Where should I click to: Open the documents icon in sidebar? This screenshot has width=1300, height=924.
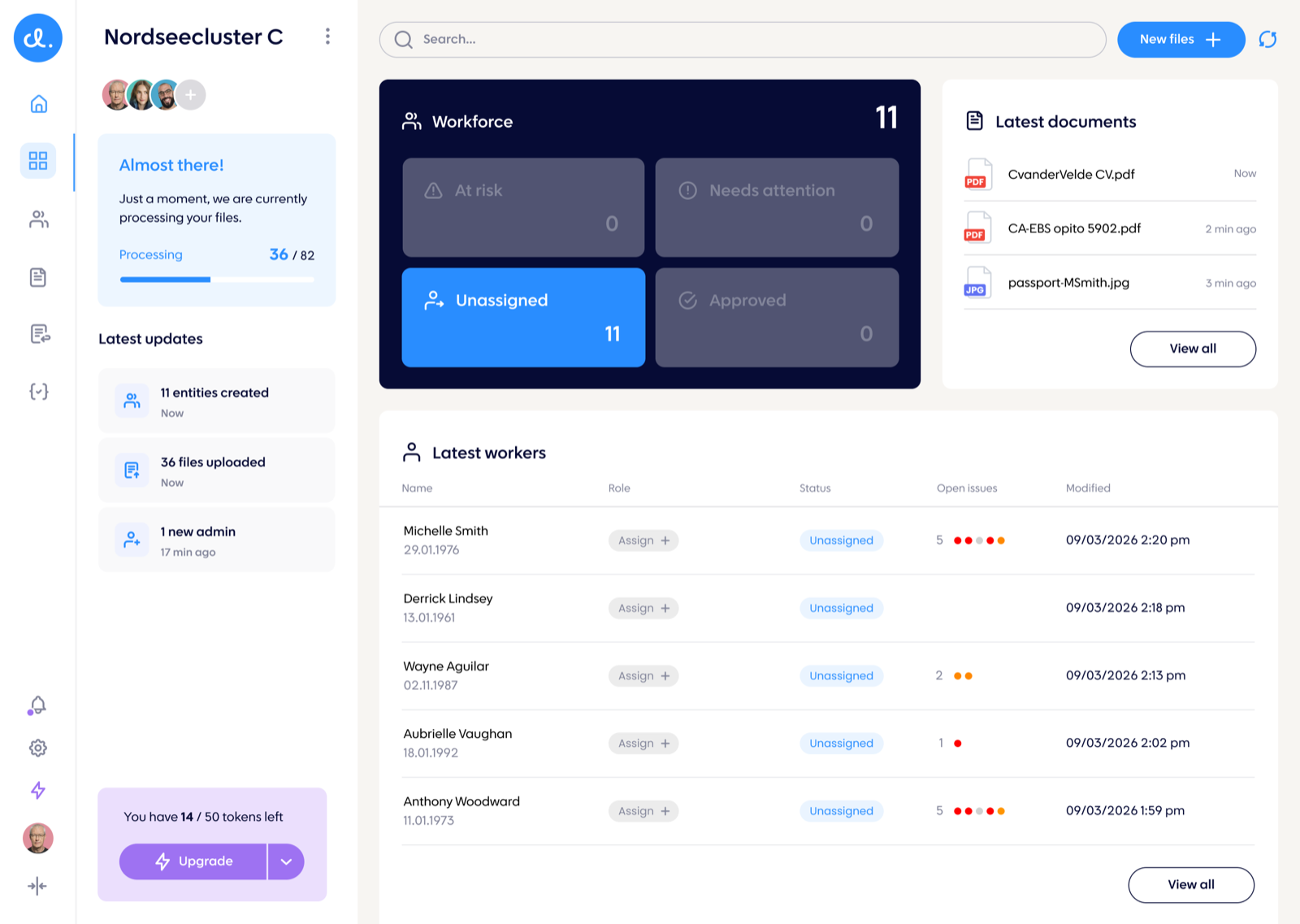click(x=38, y=277)
